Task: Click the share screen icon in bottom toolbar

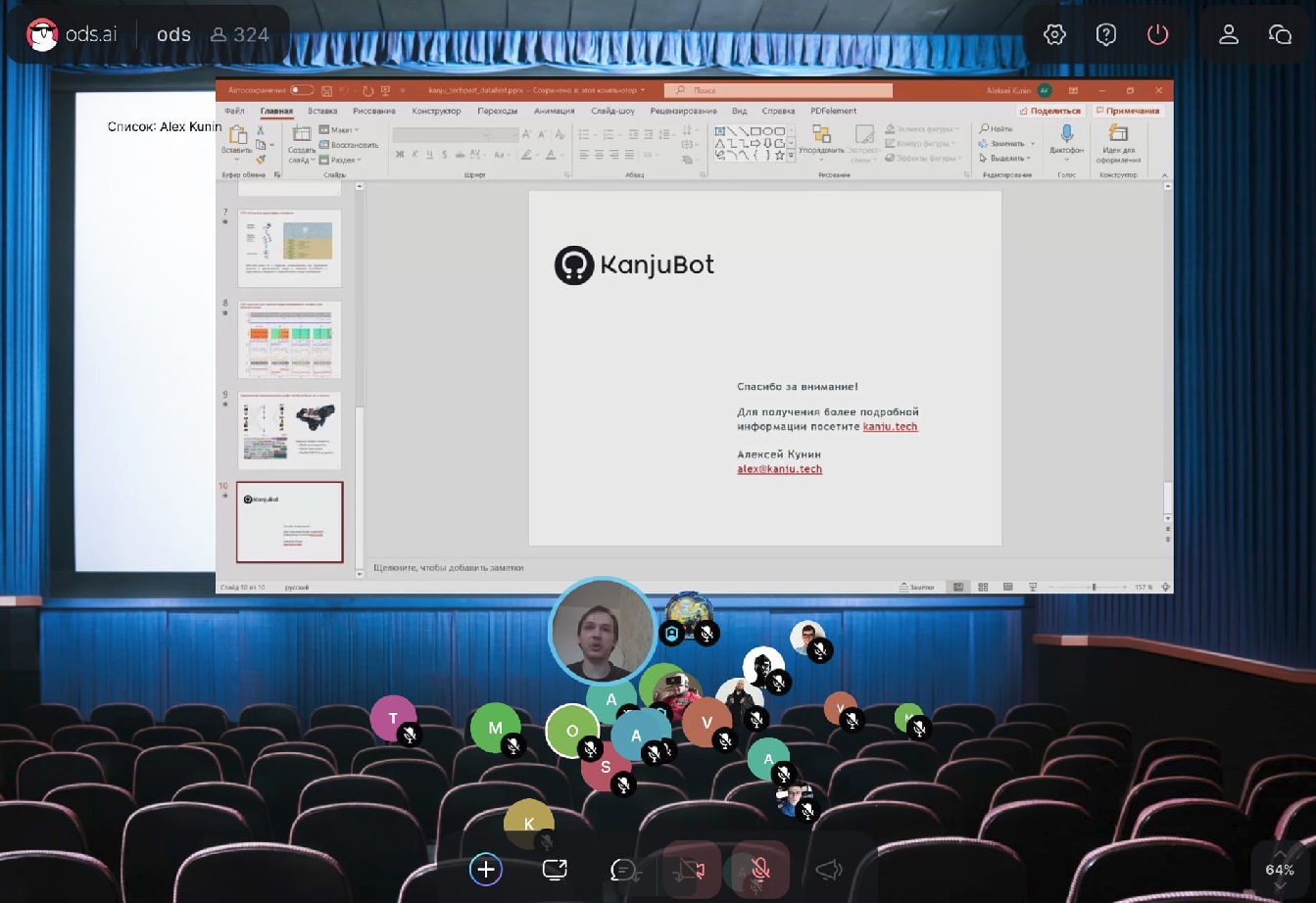Action: pyautogui.click(x=555, y=869)
